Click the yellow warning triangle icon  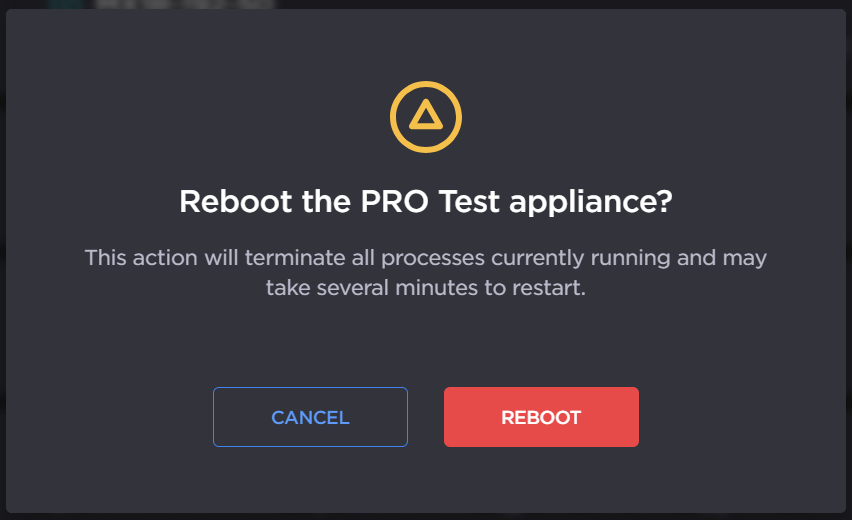[x=426, y=116]
